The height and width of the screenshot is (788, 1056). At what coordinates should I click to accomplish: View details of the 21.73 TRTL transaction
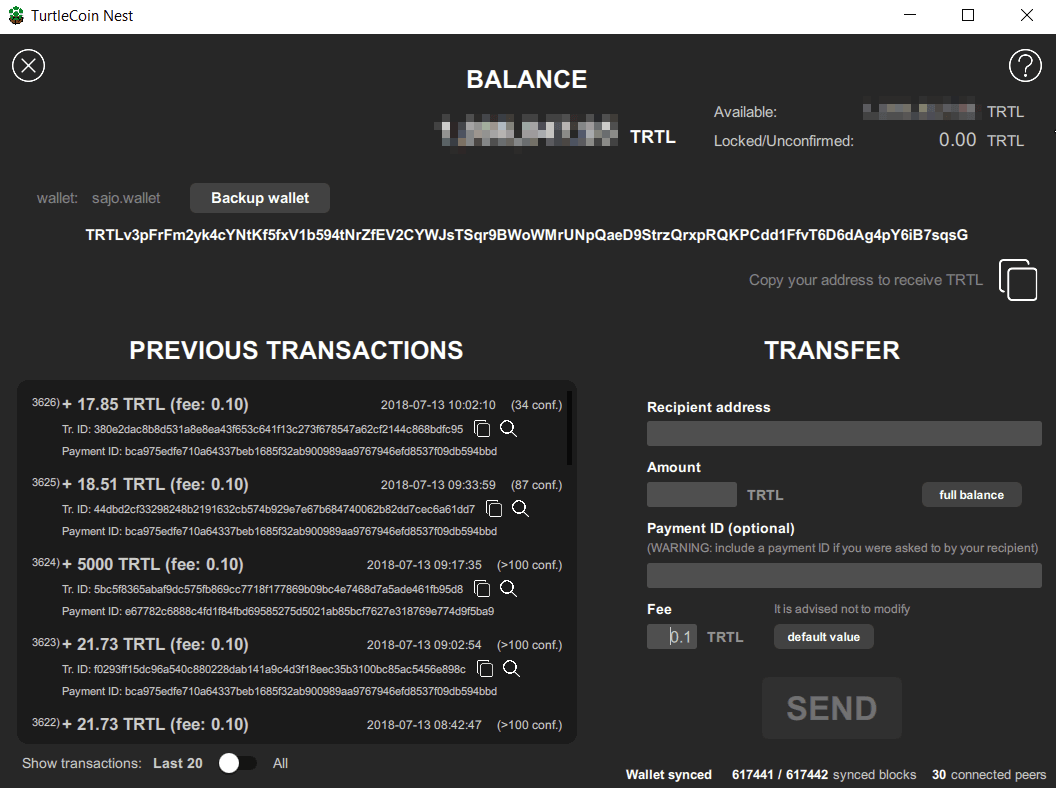click(511, 668)
